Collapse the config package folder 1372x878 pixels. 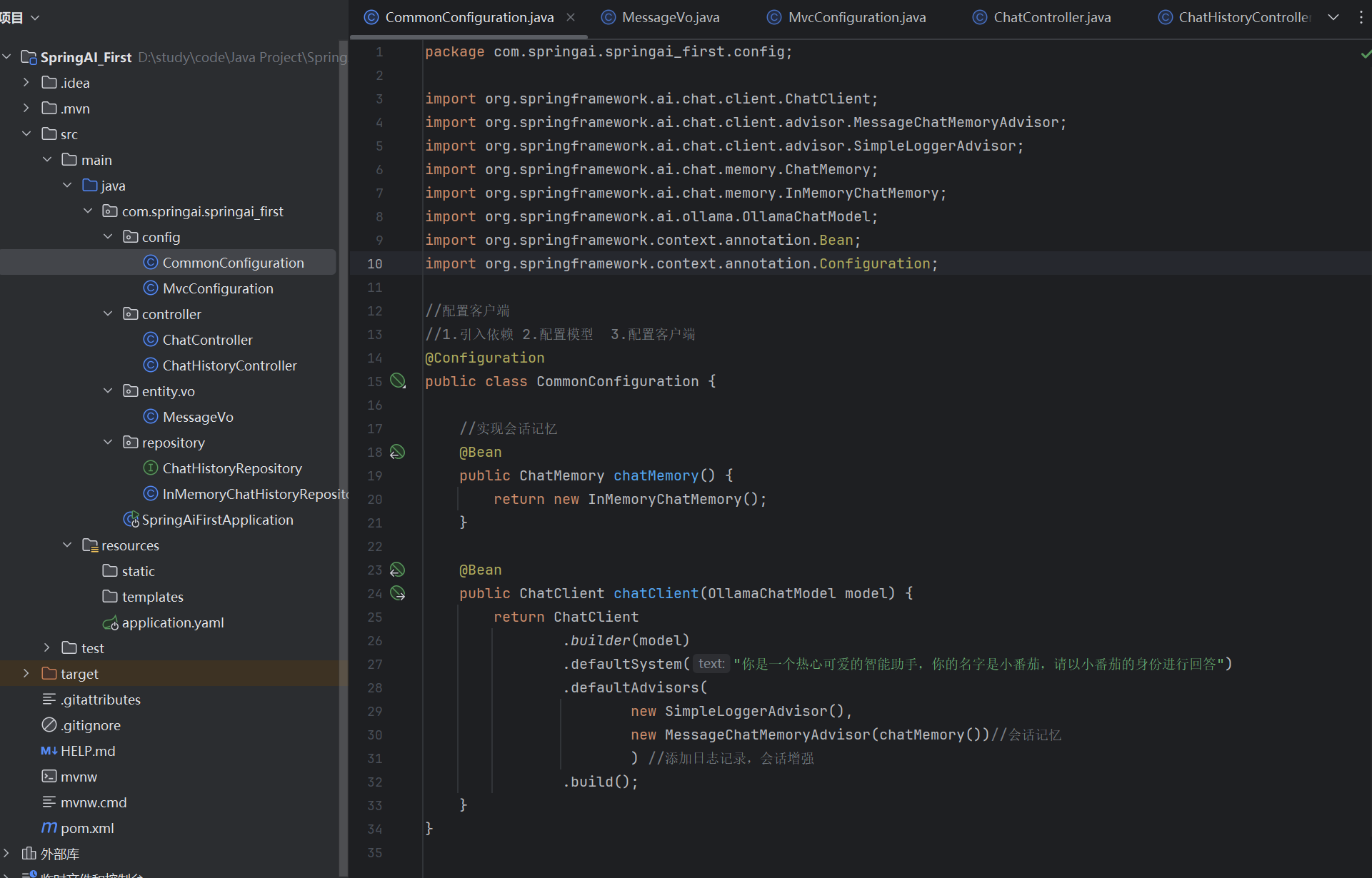pos(108,236)
